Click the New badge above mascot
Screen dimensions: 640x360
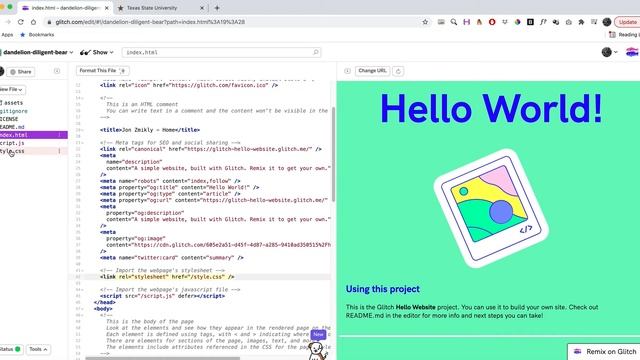[318, 334]
